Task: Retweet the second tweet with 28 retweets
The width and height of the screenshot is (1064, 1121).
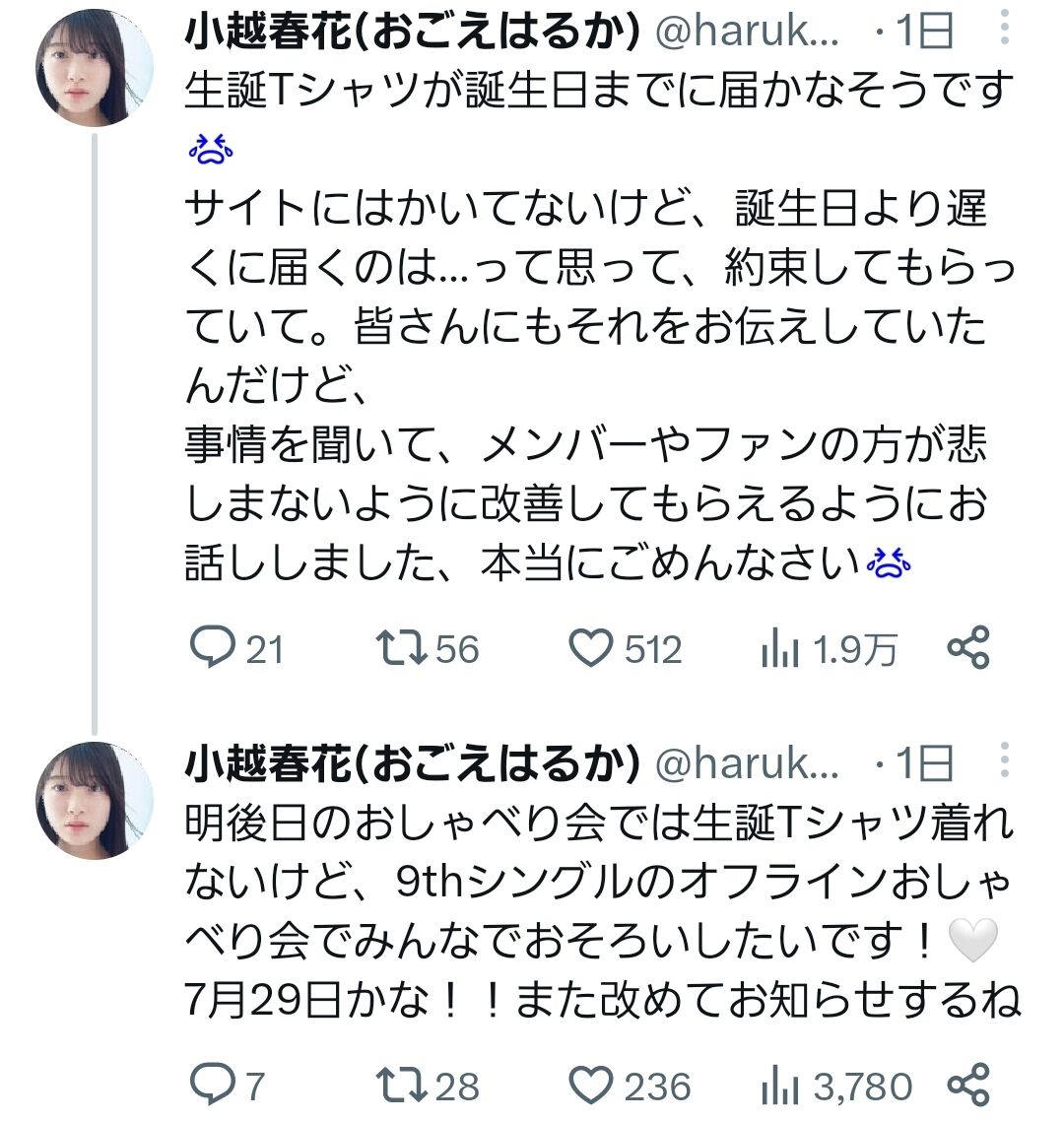Action: tap(402, 1087)
